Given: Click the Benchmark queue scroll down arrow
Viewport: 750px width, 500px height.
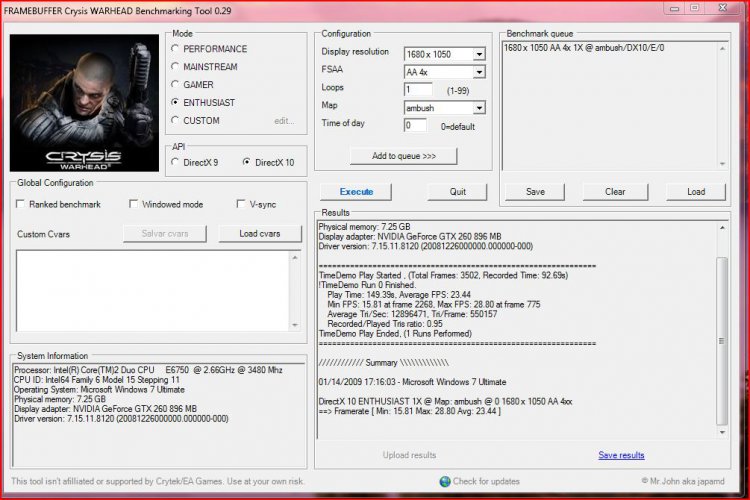Looking at the screenshot, I should point(722,164).
